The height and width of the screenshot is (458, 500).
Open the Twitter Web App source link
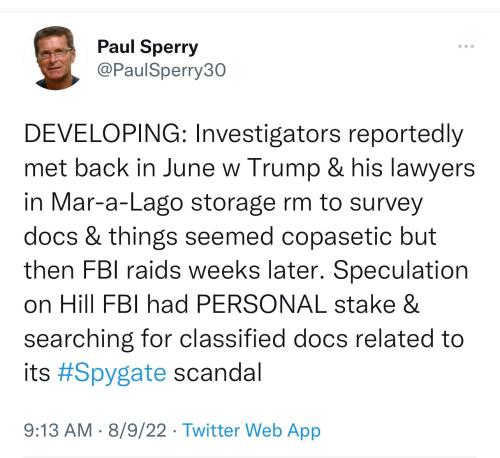[x=252, y=430]
